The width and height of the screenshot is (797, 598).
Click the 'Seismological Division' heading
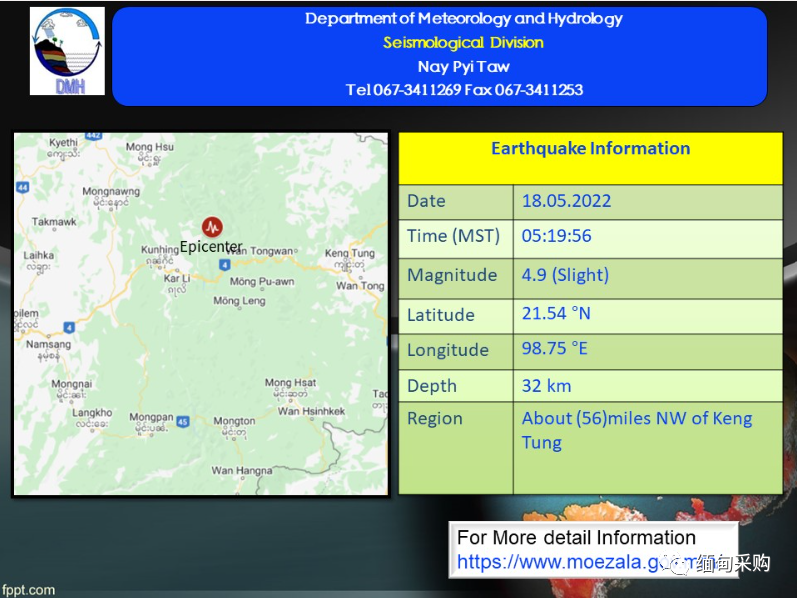pyautogui.click(x=464, y=43)
